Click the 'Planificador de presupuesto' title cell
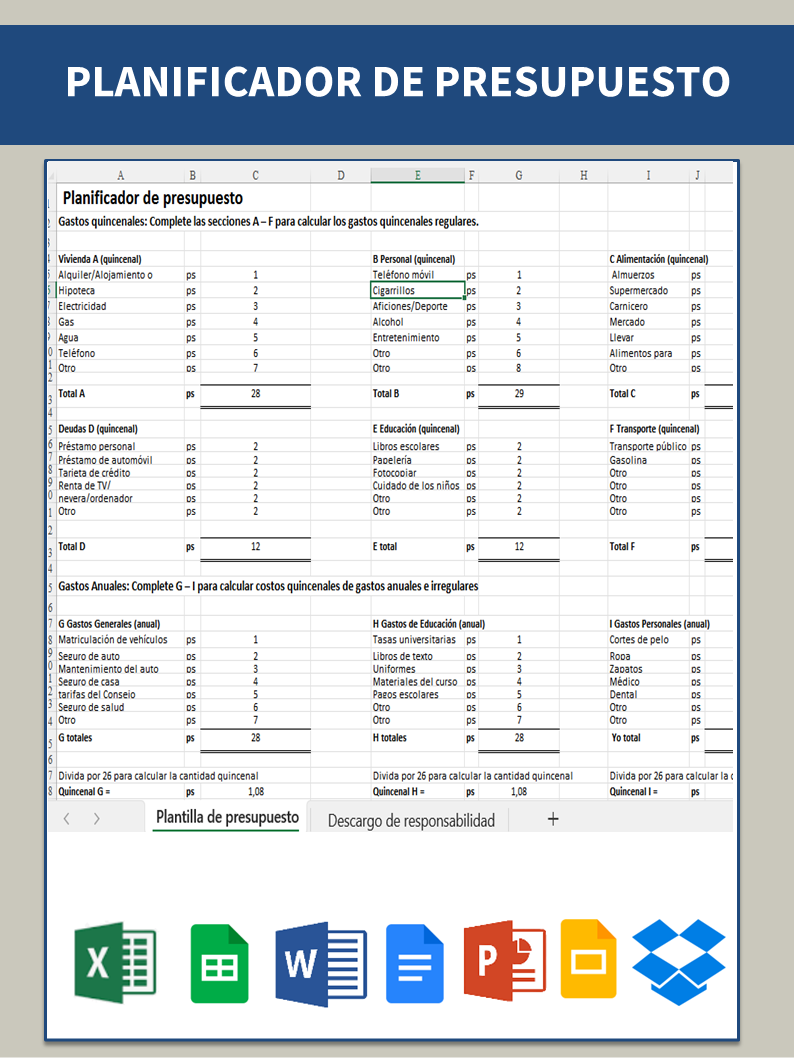 pos(152,198)
